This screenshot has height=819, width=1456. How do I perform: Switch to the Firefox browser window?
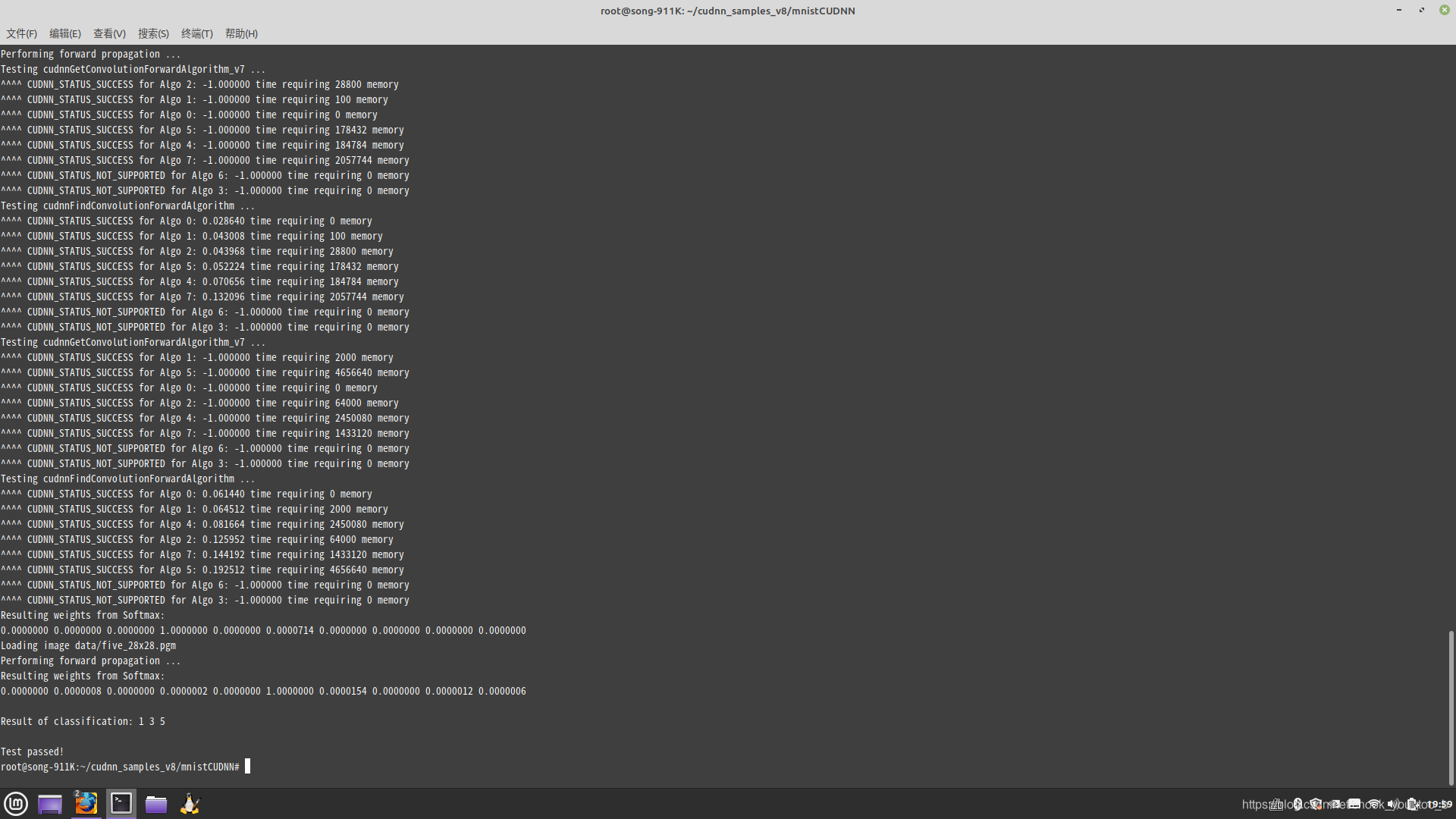tap(86, 804)
